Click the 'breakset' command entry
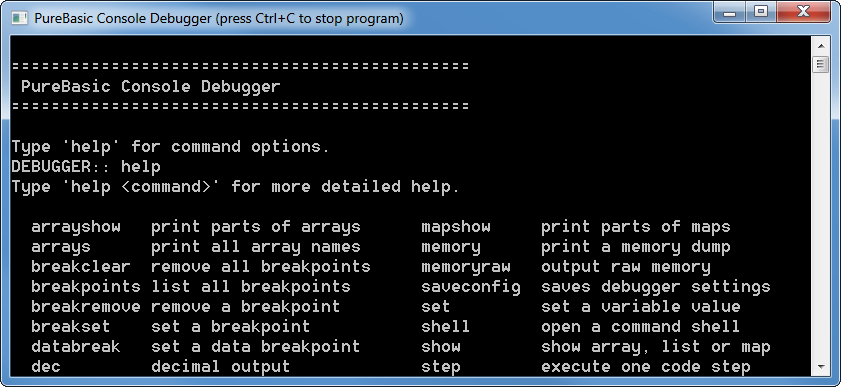 [71, 326]
